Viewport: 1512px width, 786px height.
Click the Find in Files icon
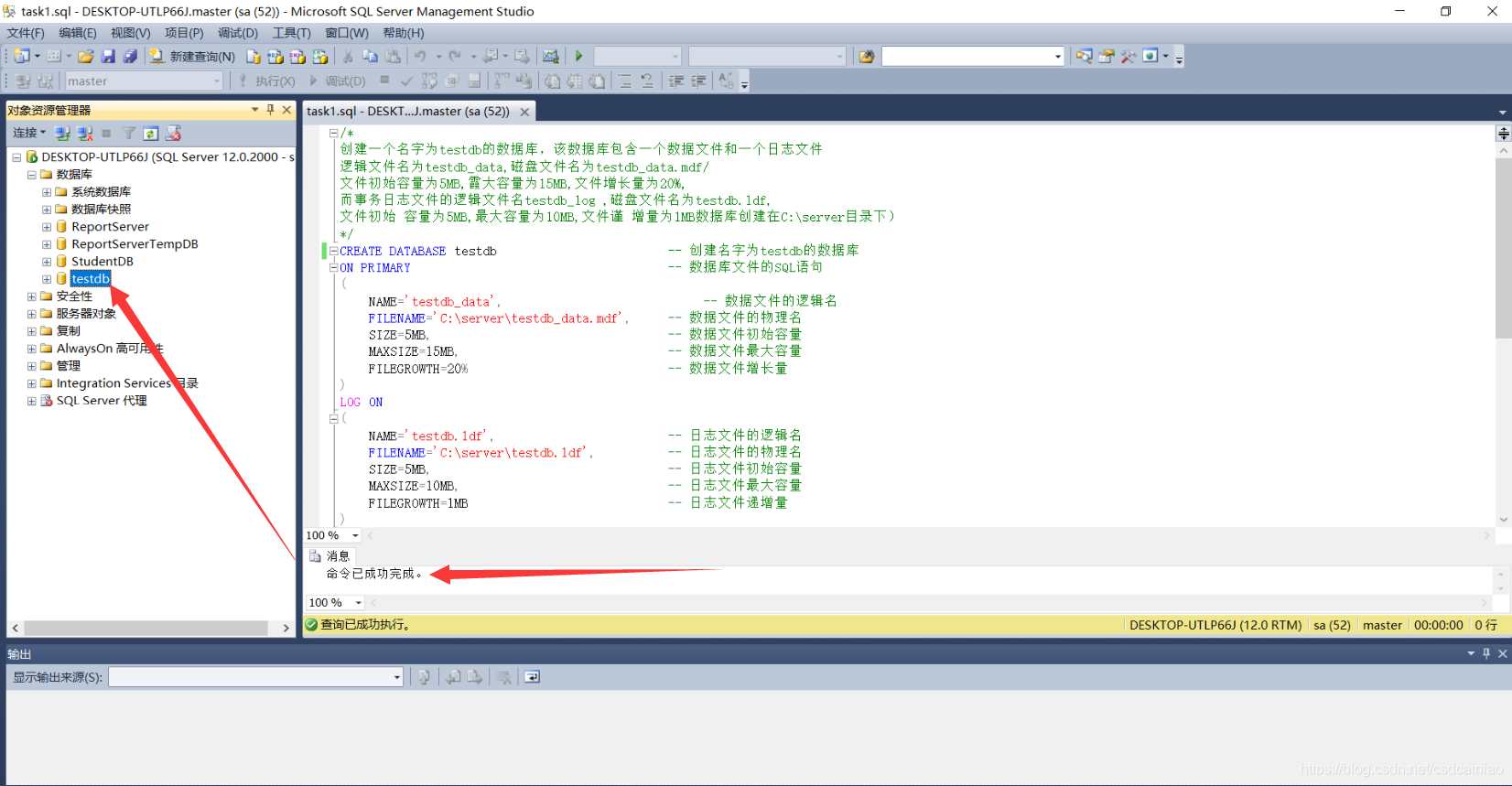866,56
